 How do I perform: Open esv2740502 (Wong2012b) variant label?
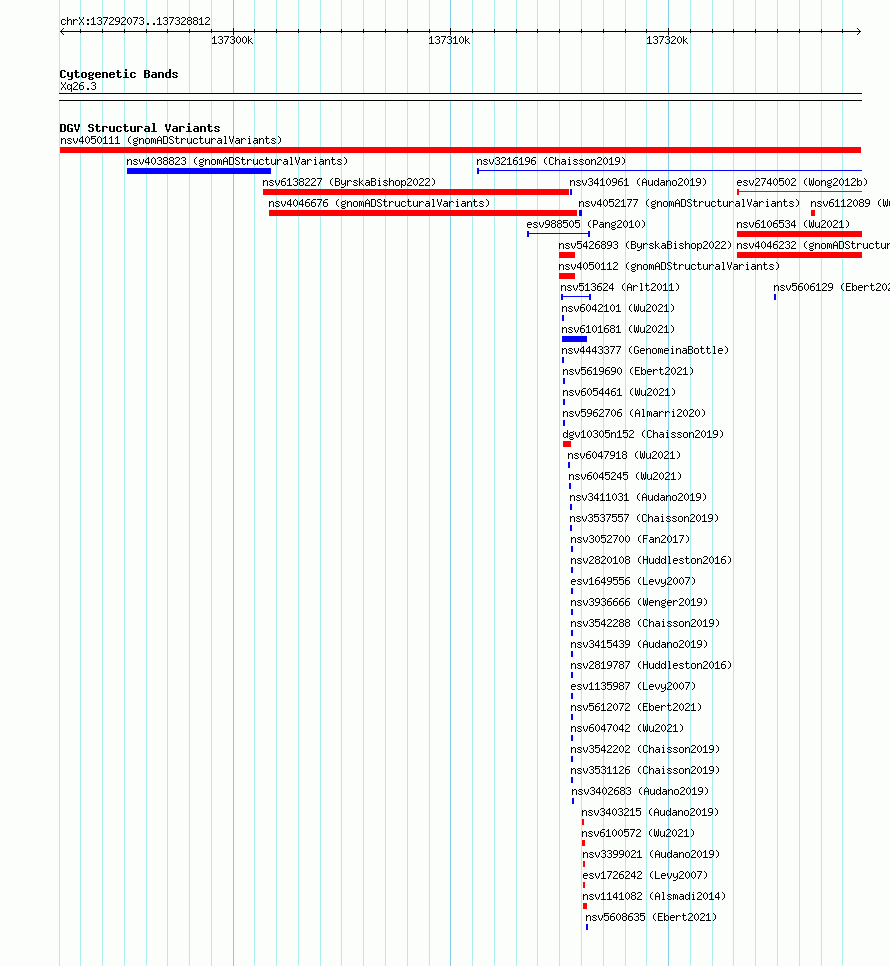click(802, 182)
